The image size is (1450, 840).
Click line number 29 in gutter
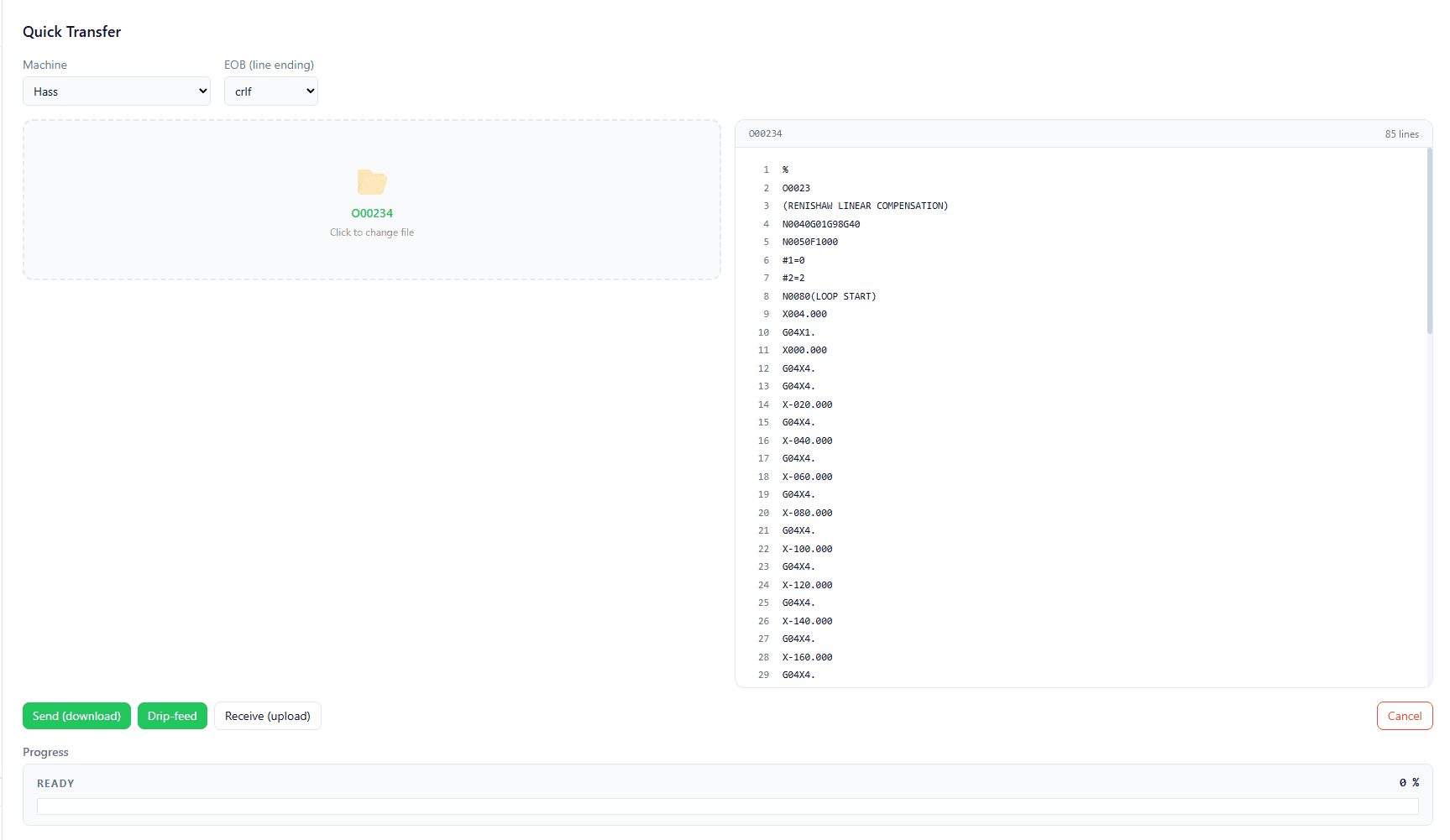pyautogui.click(x=763, y=675)
